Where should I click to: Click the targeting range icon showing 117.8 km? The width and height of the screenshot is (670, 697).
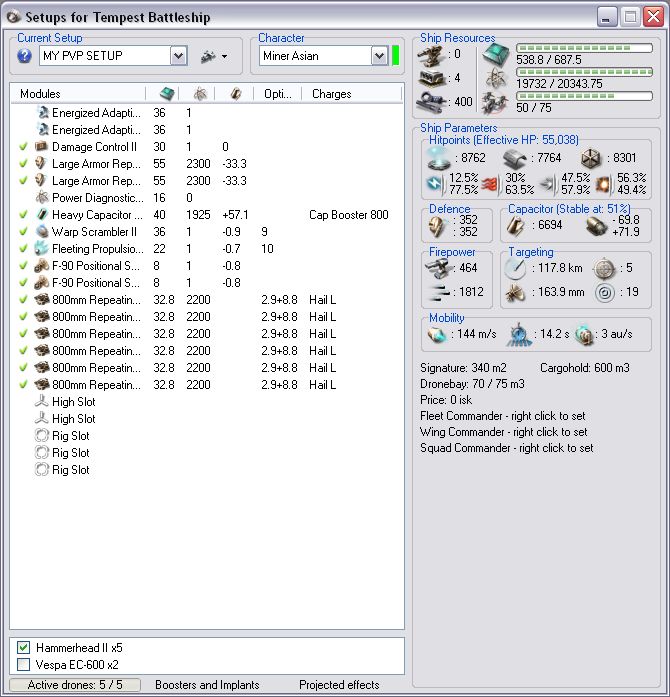click(x=515, y=268)
